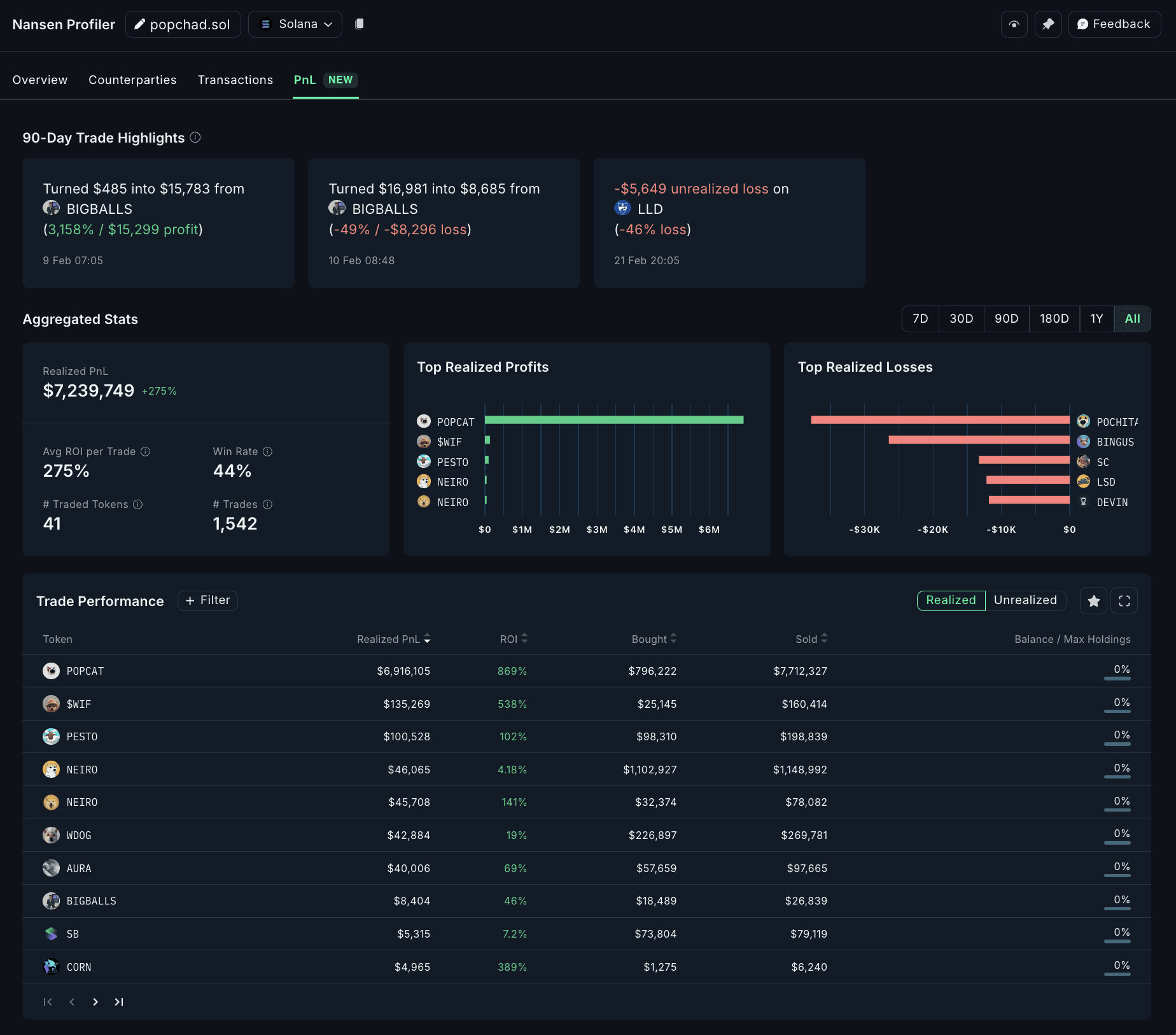
Task: Click info icon next to Avg ROI per Trade
Action: (x=145, y=451)
